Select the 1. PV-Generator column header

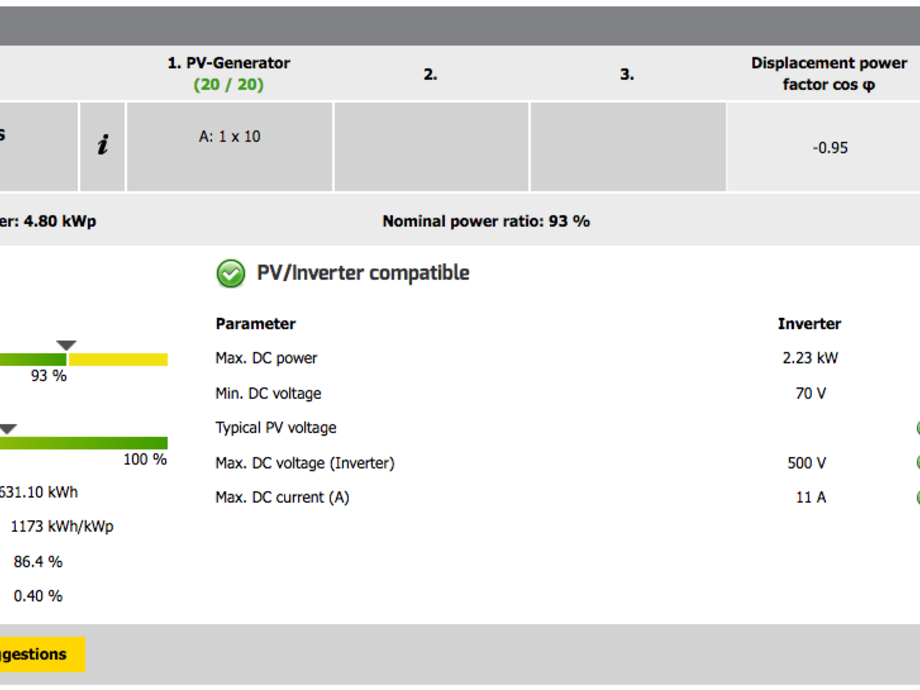pos(229,63)
